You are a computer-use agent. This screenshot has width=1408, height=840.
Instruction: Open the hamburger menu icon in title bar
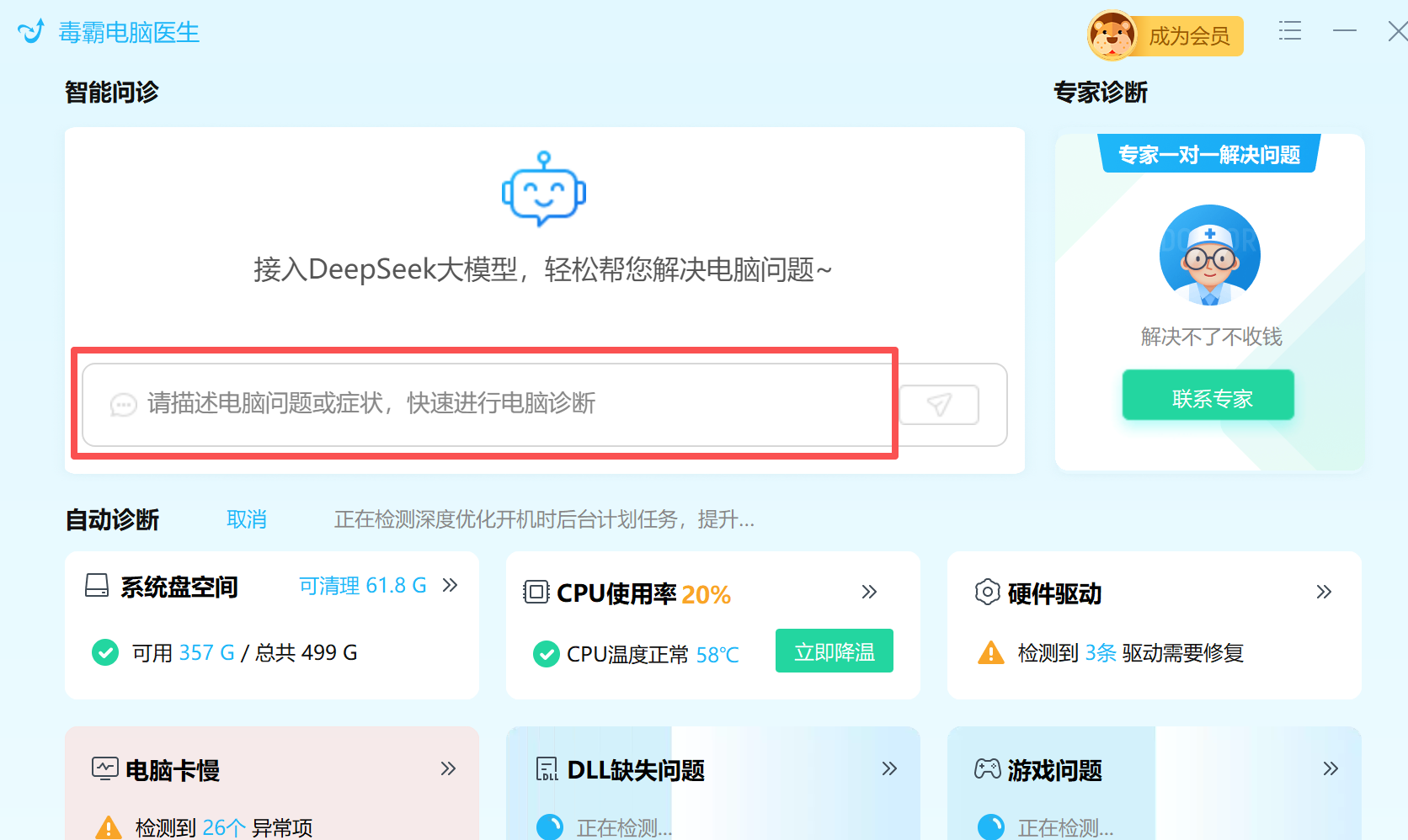[x=1289, y=31]
